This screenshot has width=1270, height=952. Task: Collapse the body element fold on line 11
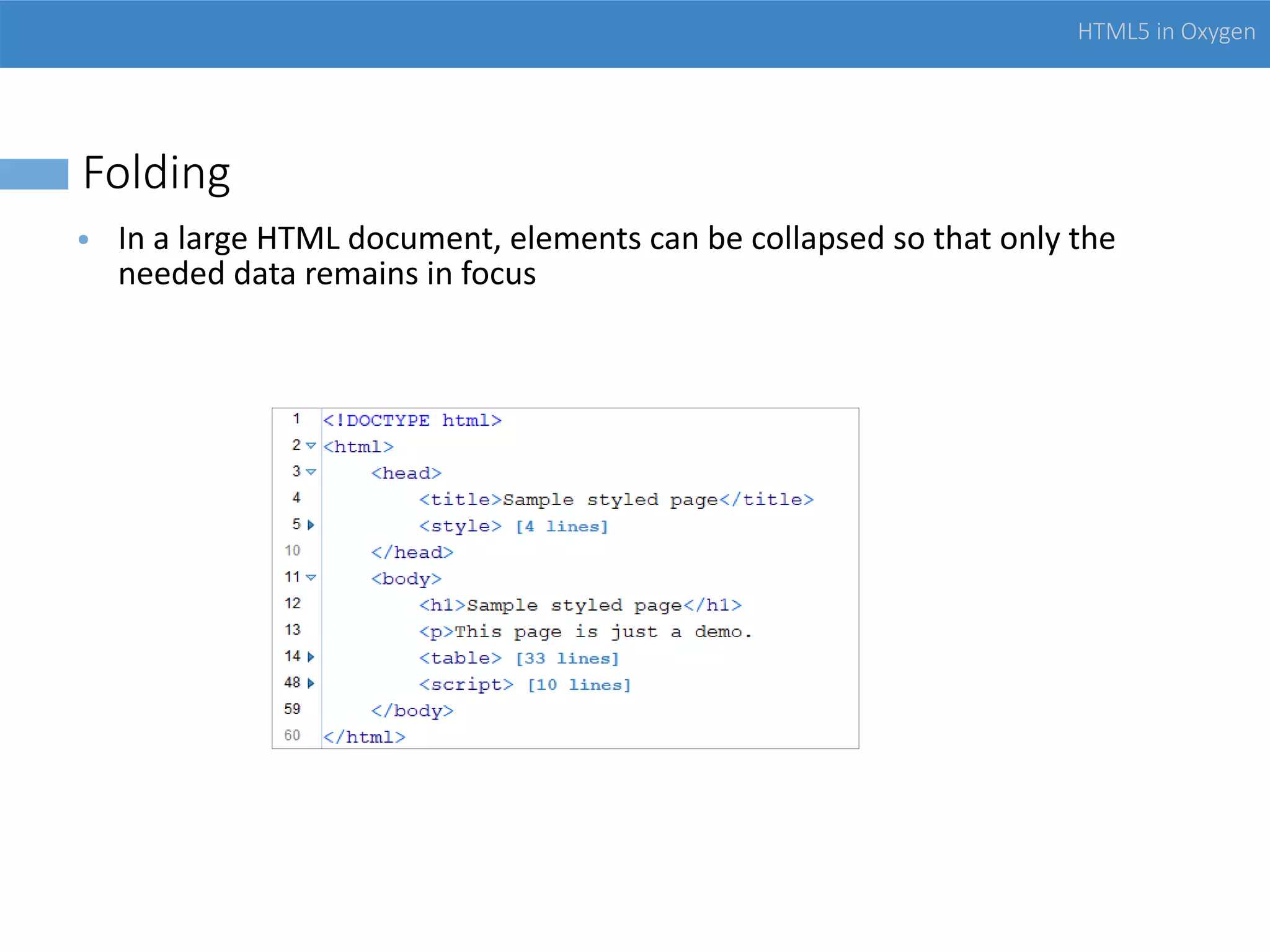(311, 578)
